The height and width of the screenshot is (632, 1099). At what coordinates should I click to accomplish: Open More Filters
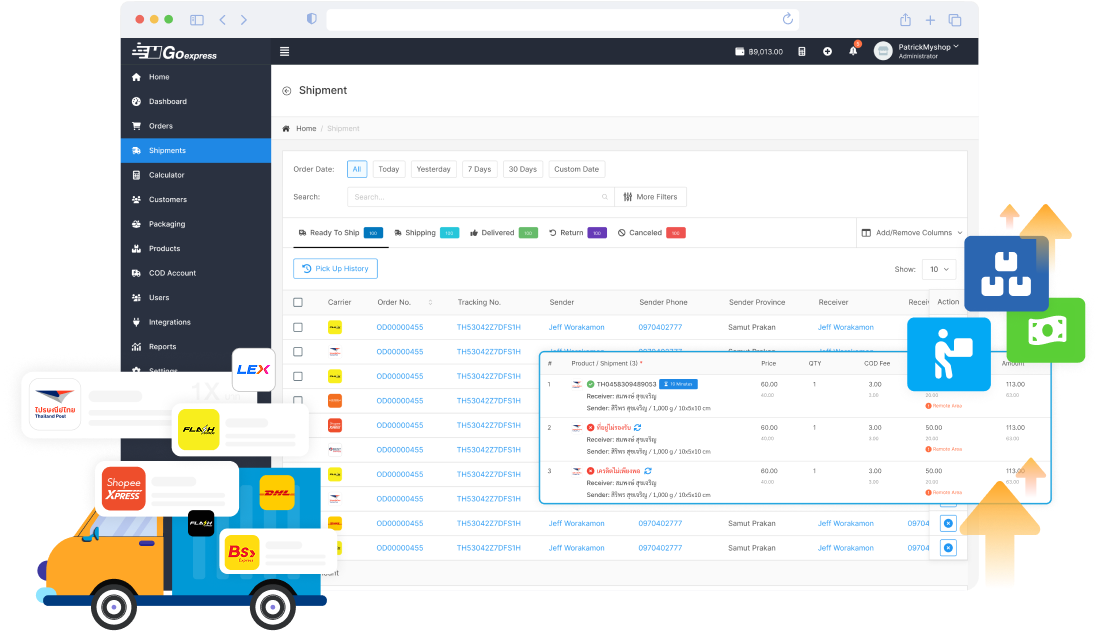pos(650,197)
